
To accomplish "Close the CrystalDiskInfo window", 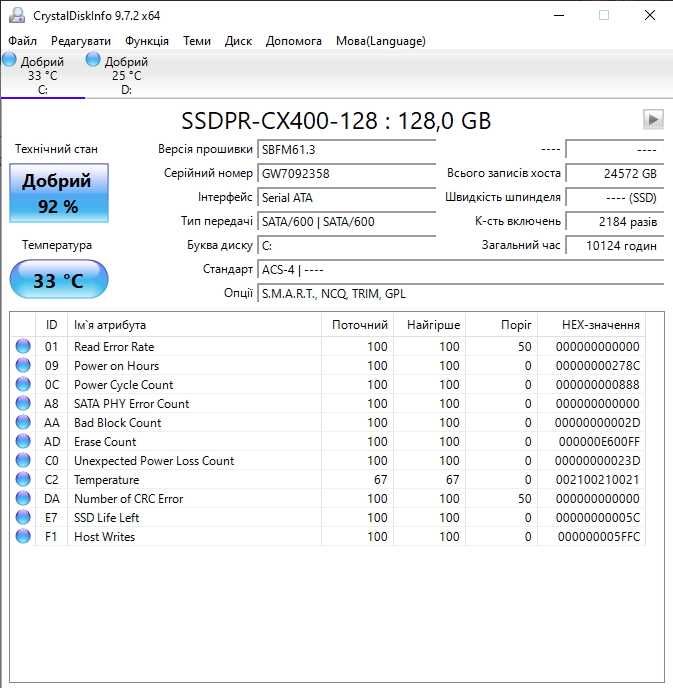I will tap(650, 15).
